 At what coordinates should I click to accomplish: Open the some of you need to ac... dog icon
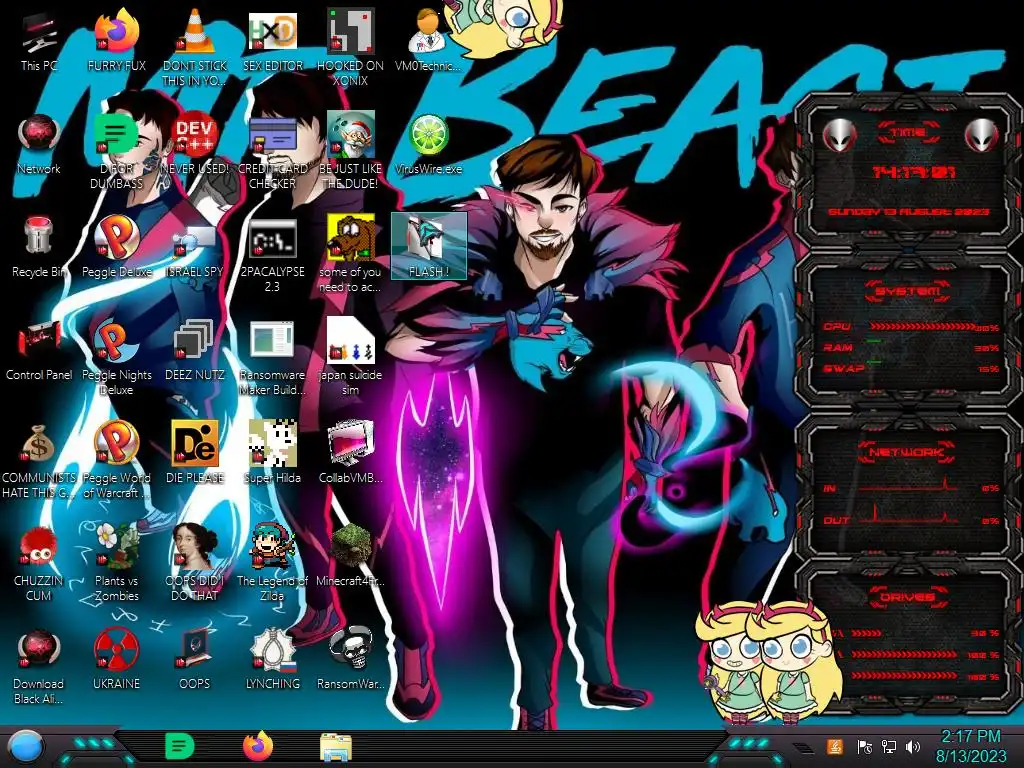click(350, 253)
